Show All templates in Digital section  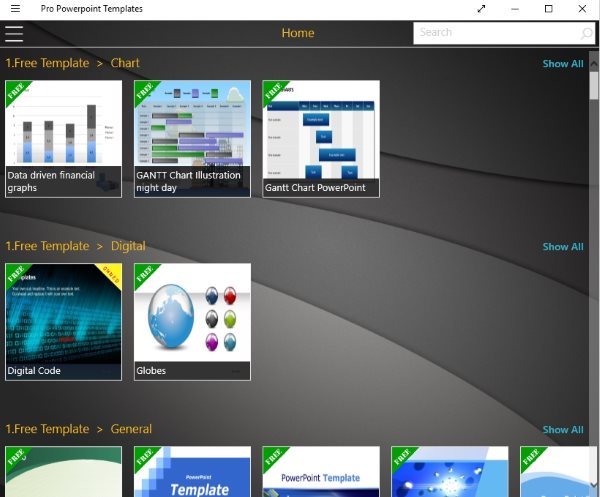(x=563, y=247)
